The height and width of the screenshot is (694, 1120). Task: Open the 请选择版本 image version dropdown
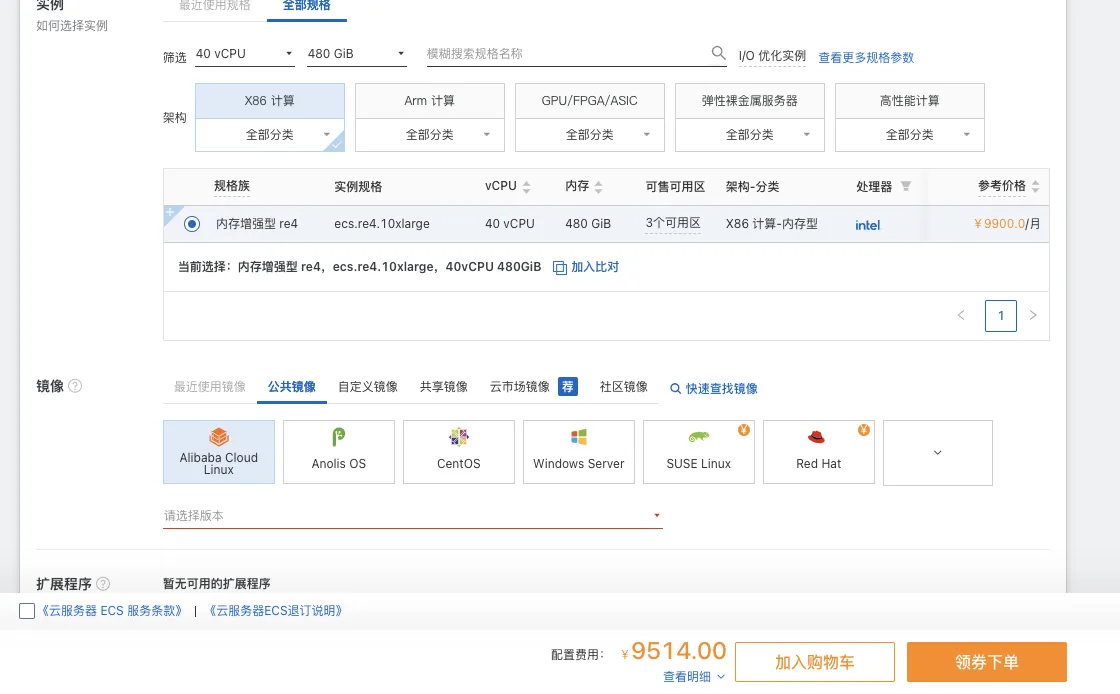coord(413,516)
